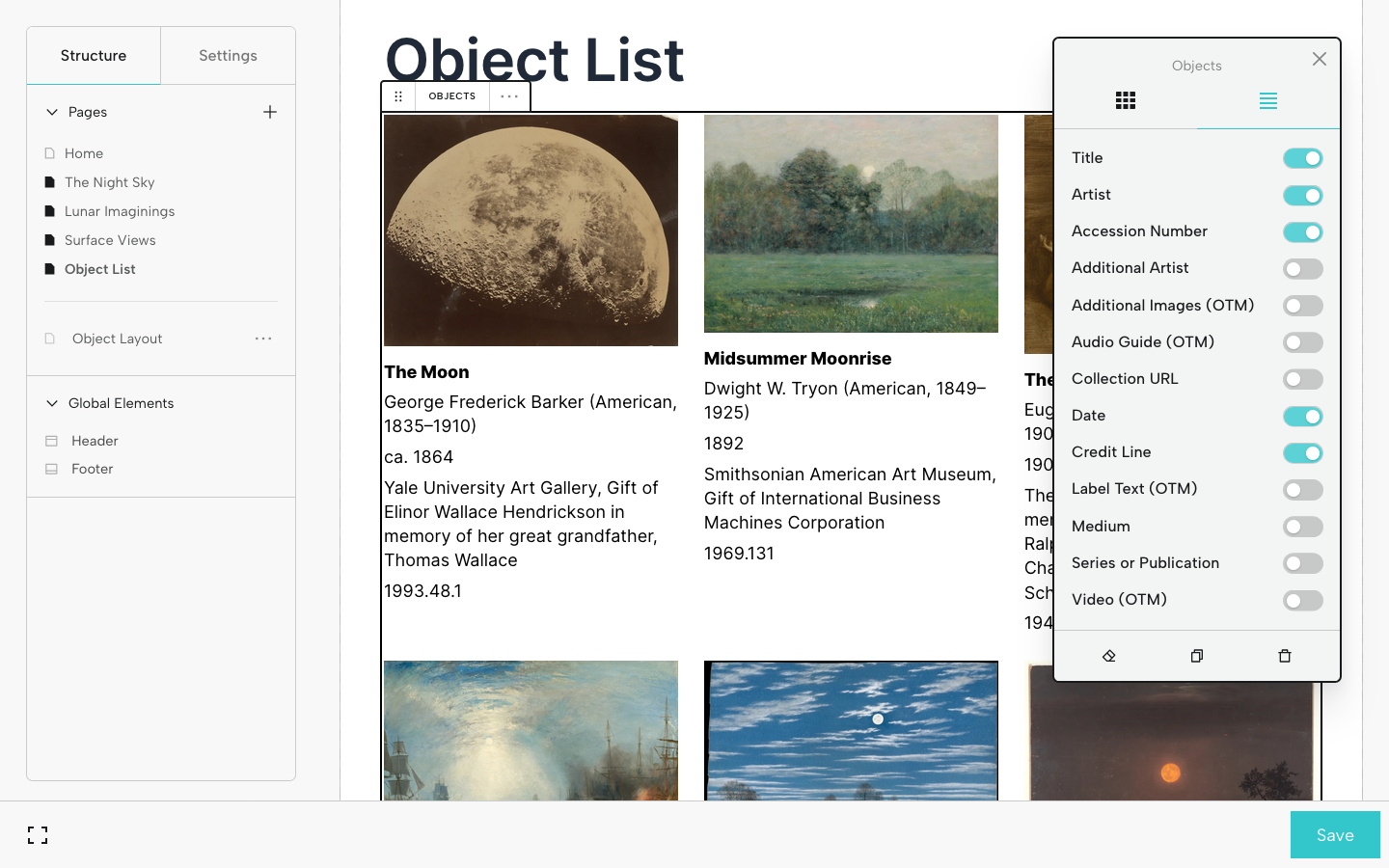Switch to grid view in Objects panel
The height and width of the screenshot is (868, 1389).
pos(1125,100)
